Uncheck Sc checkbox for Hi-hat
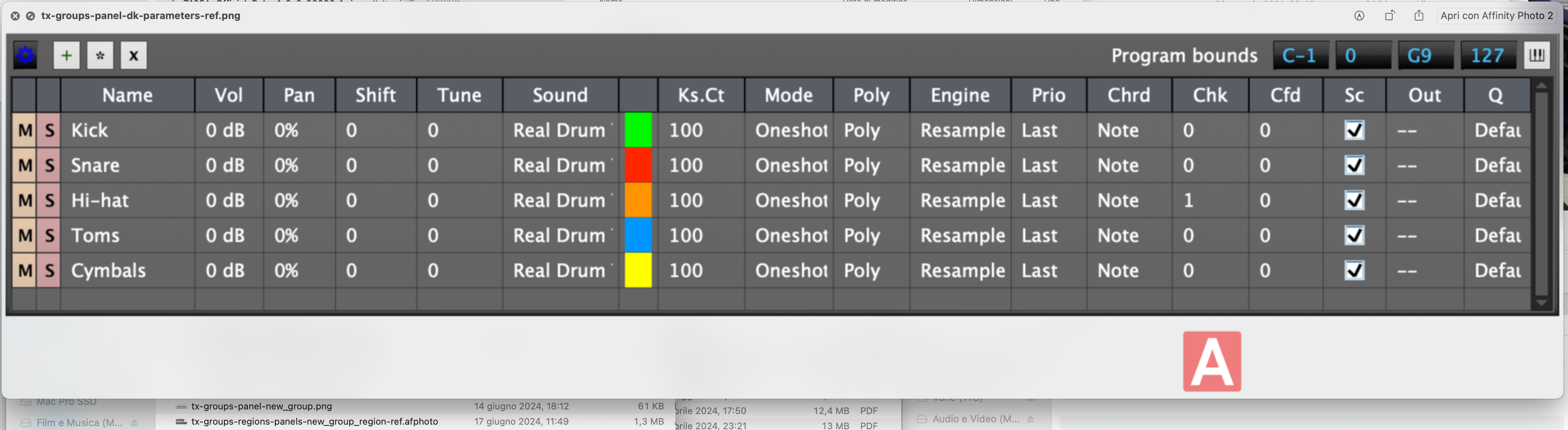The height and width of the screenshot is (430, 1568). [x=1354, y=201]
